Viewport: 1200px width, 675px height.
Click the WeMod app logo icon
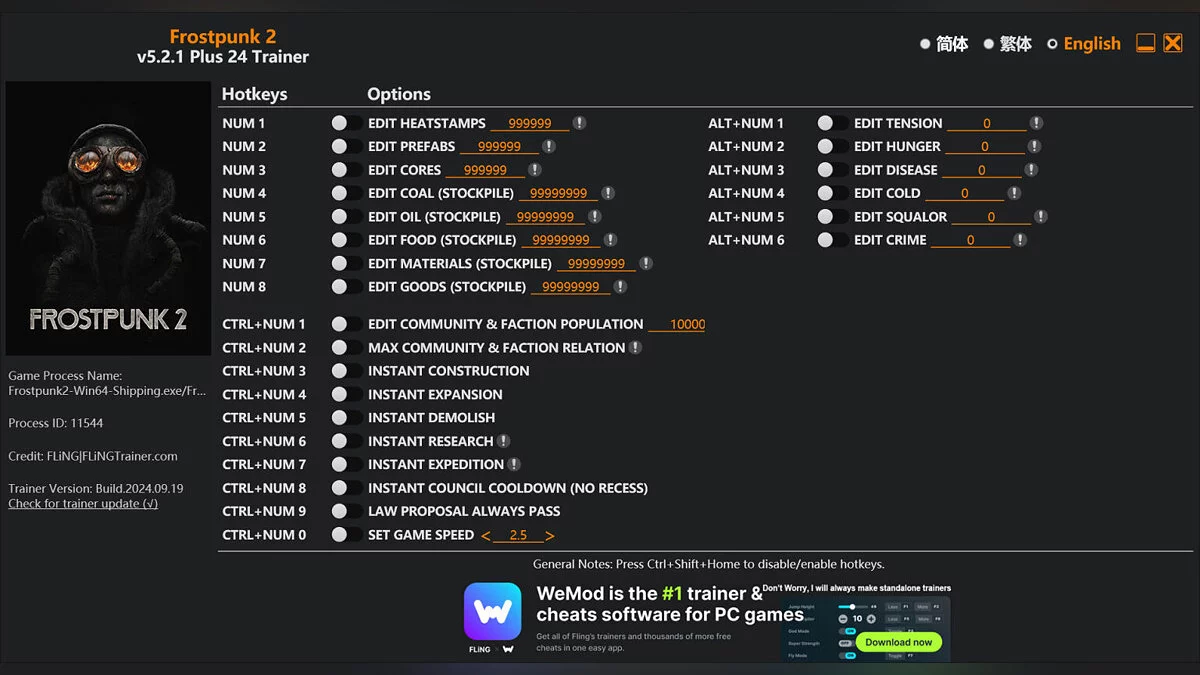coord(492,611)
